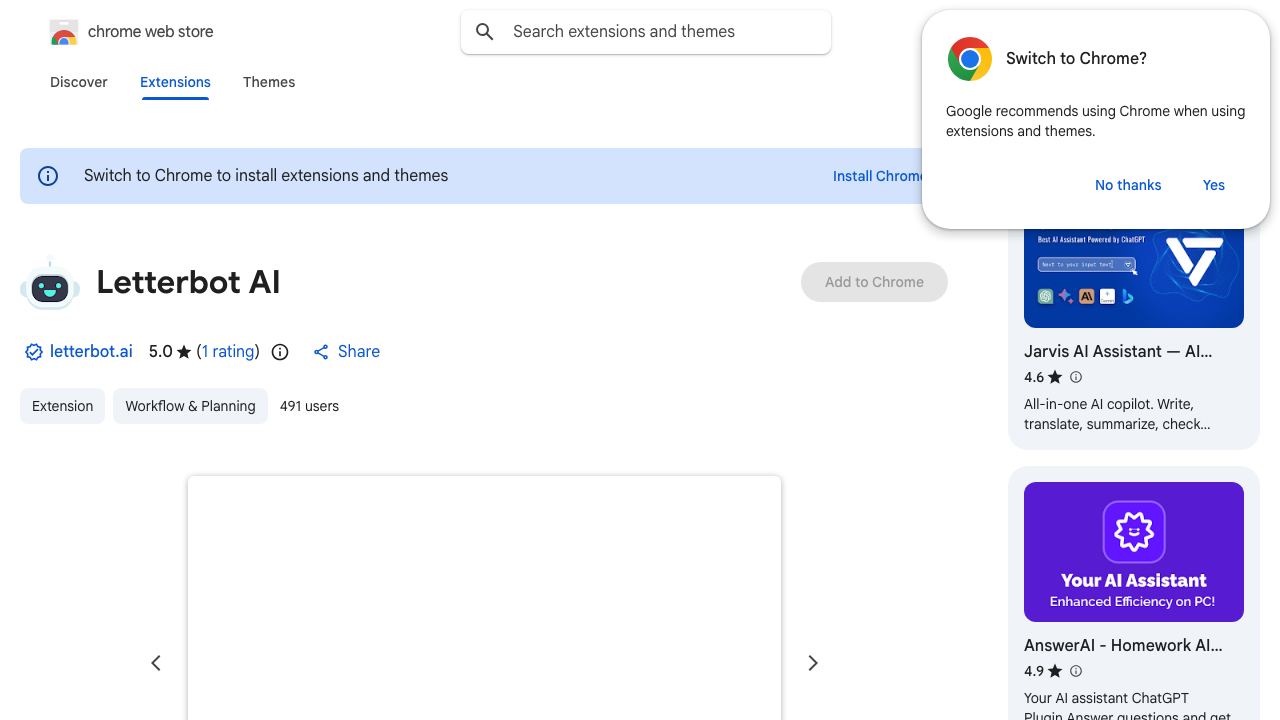Click info icon beside Jarvis 4.6 rating
Screen dimensions: 1280x720
[1076, 377]
